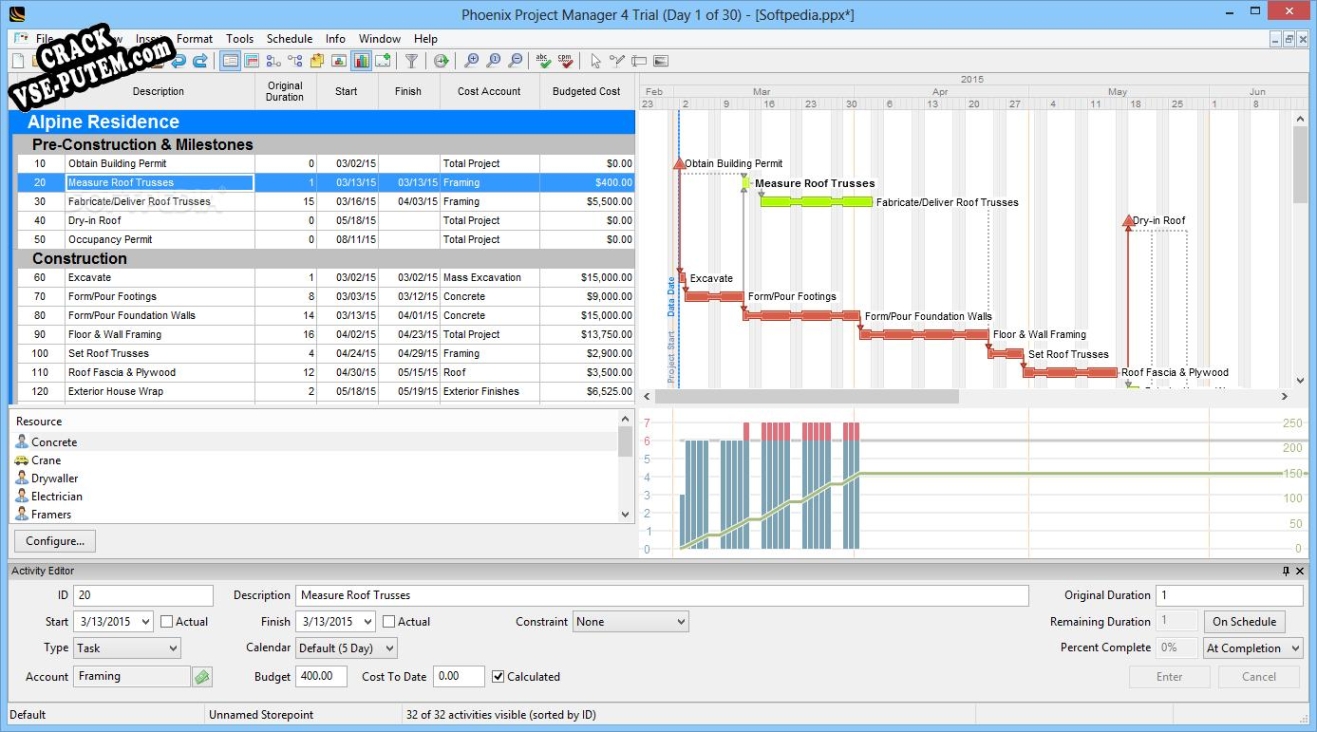Screen dimensions: 1317x732
Task: Toggle the activity table view icon
Action: (x=231, y=61)
